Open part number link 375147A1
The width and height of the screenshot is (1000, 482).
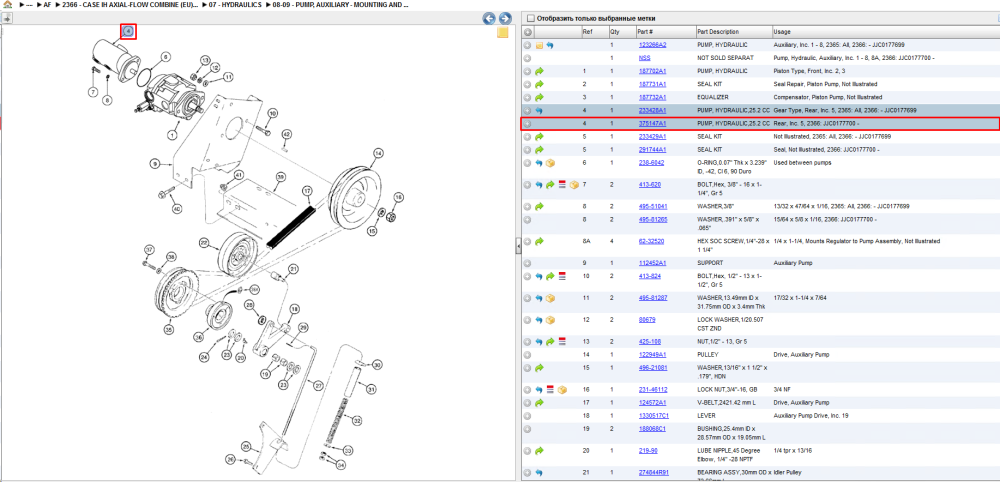tap(652, 124)
